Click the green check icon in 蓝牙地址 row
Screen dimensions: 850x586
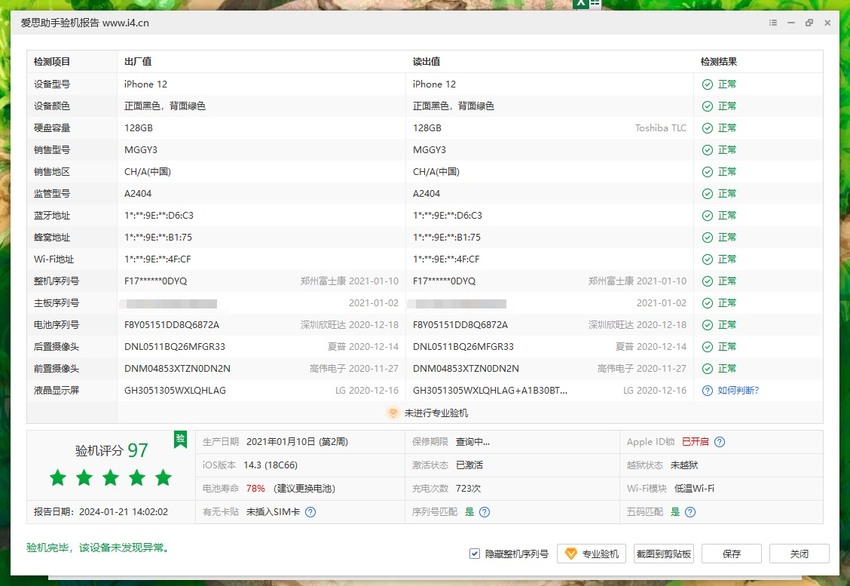[x=707, y=216]
